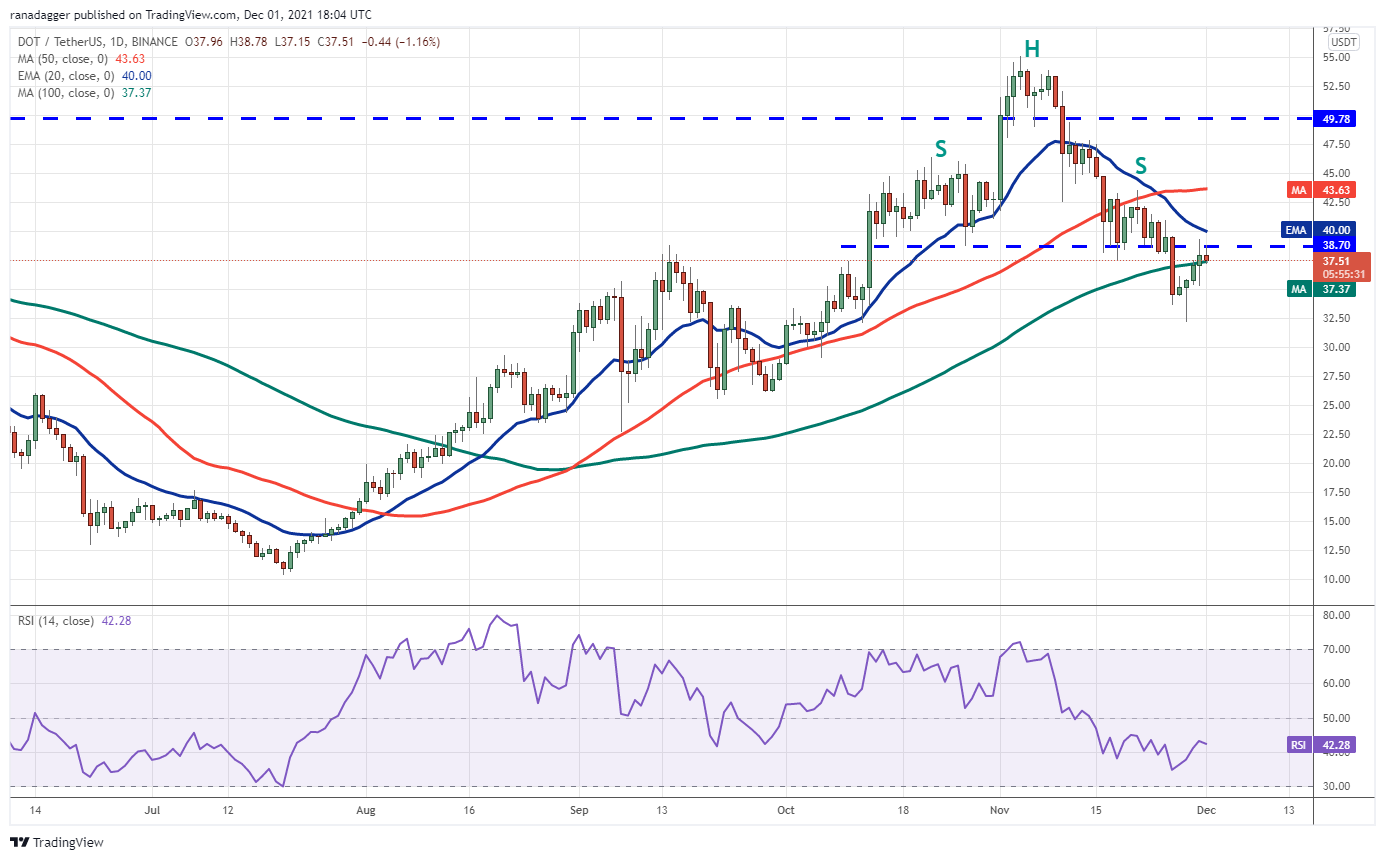
Task: Click the 'Aug' date on the time axis
Action: (x=365, y=809)
